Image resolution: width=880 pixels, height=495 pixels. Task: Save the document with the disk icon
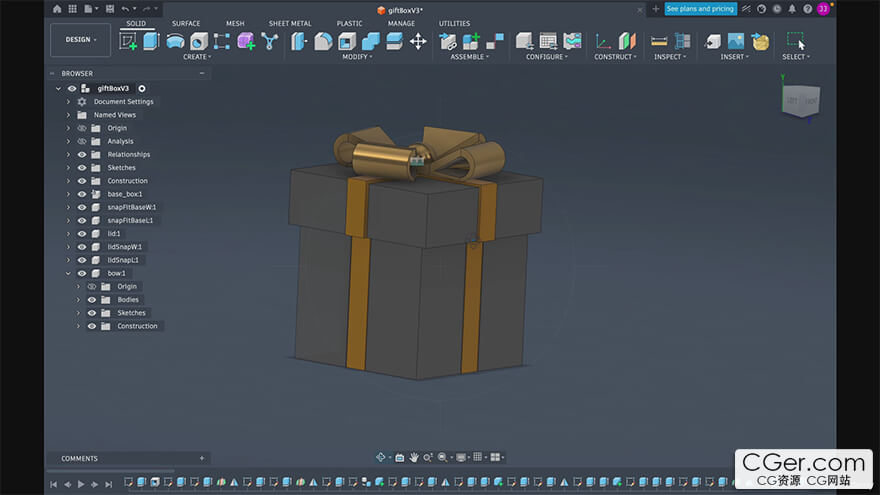click(110, 8)
